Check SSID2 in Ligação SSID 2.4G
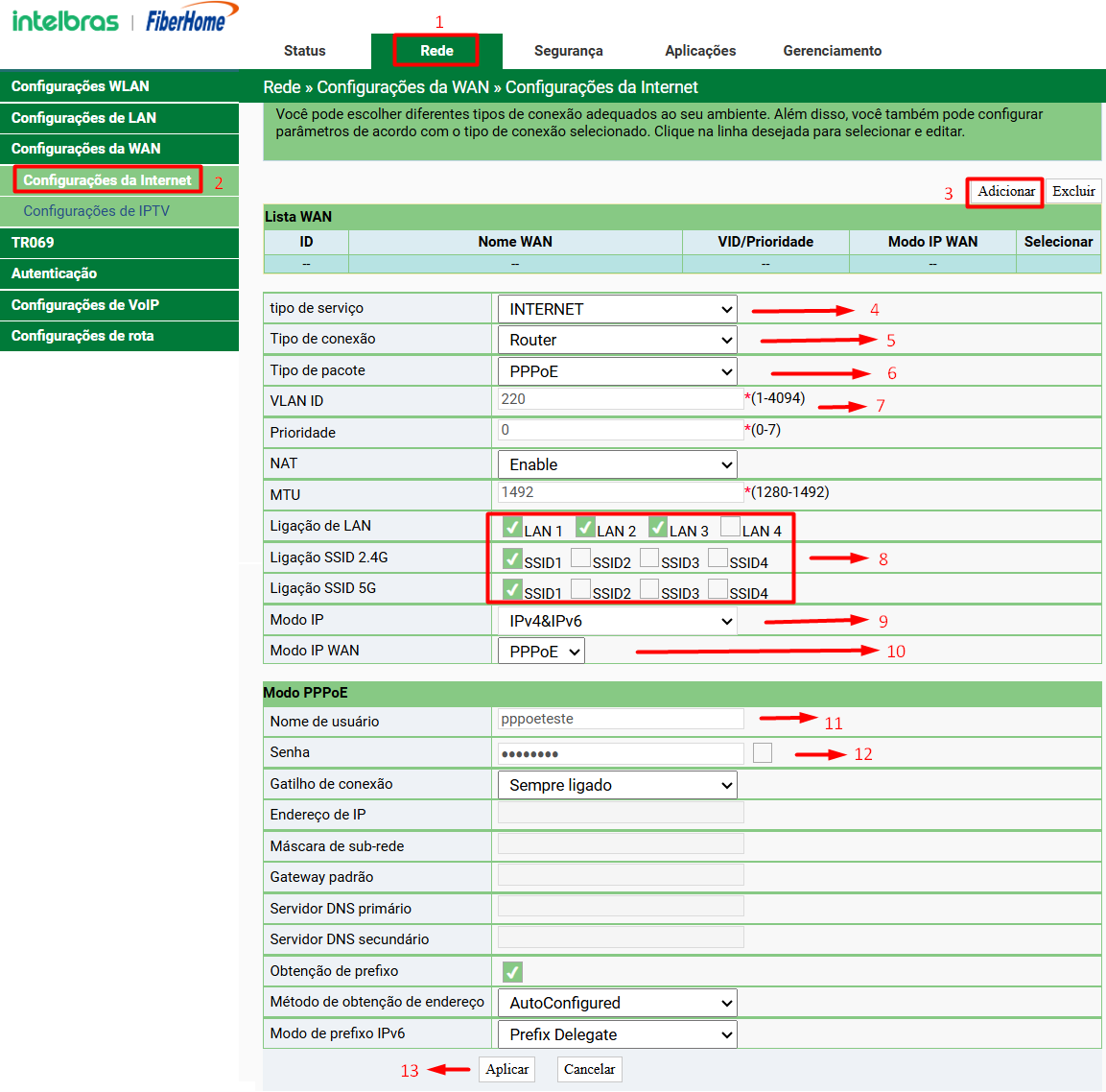 581,558
